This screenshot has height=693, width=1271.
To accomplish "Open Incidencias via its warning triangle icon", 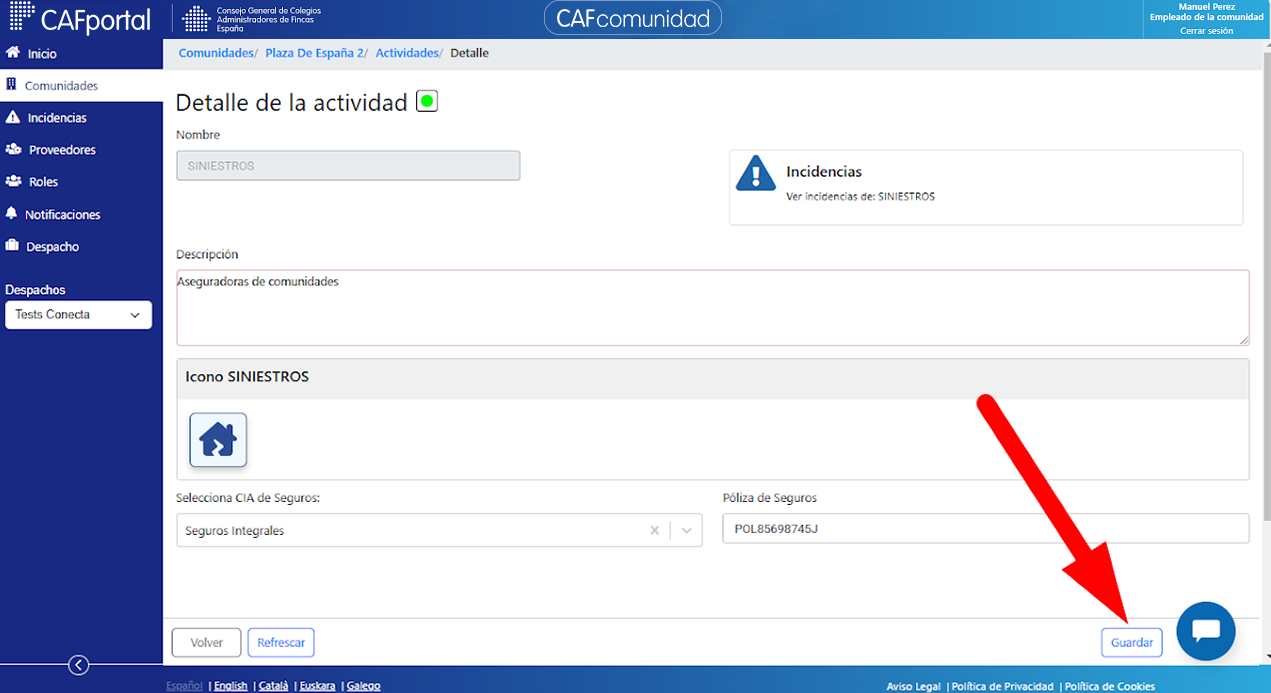I will pyautogui.click(x=13, y=117).
